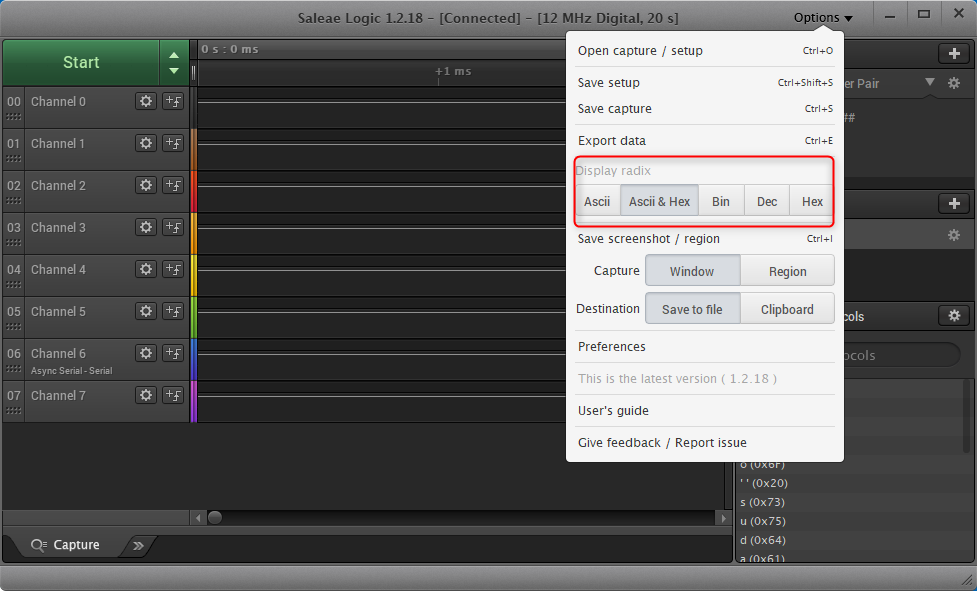977x591 pixels.
Task: Click Channel 2 red color bar
Action: (x=194, y=192)
